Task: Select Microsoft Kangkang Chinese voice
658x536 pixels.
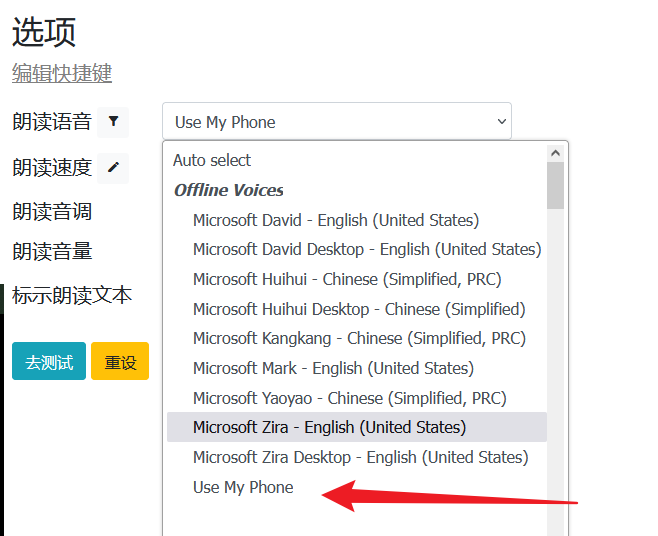Action: coord(359,338)
